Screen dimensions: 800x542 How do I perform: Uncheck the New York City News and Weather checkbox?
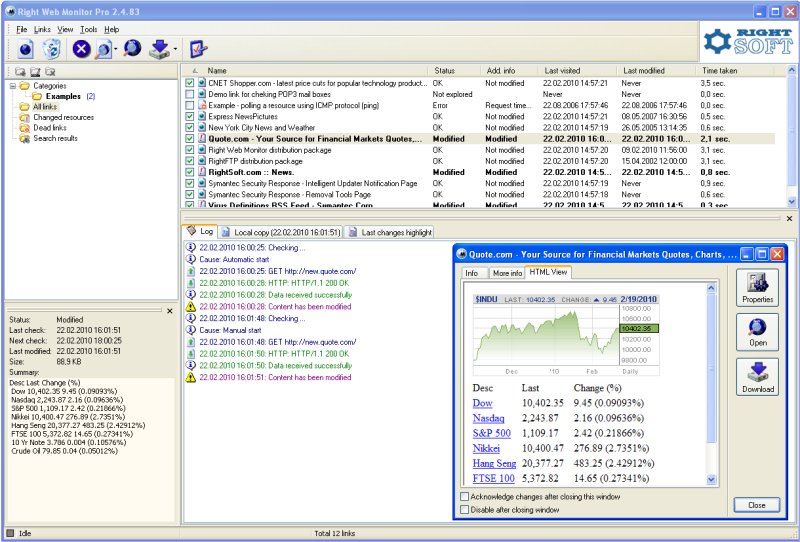tap(190, 128)
